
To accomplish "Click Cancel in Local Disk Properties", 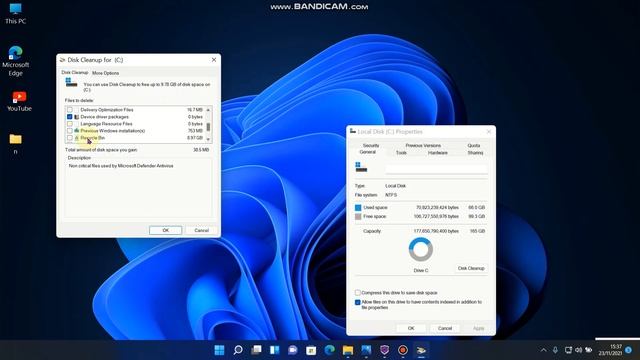I will pos(445,328).
